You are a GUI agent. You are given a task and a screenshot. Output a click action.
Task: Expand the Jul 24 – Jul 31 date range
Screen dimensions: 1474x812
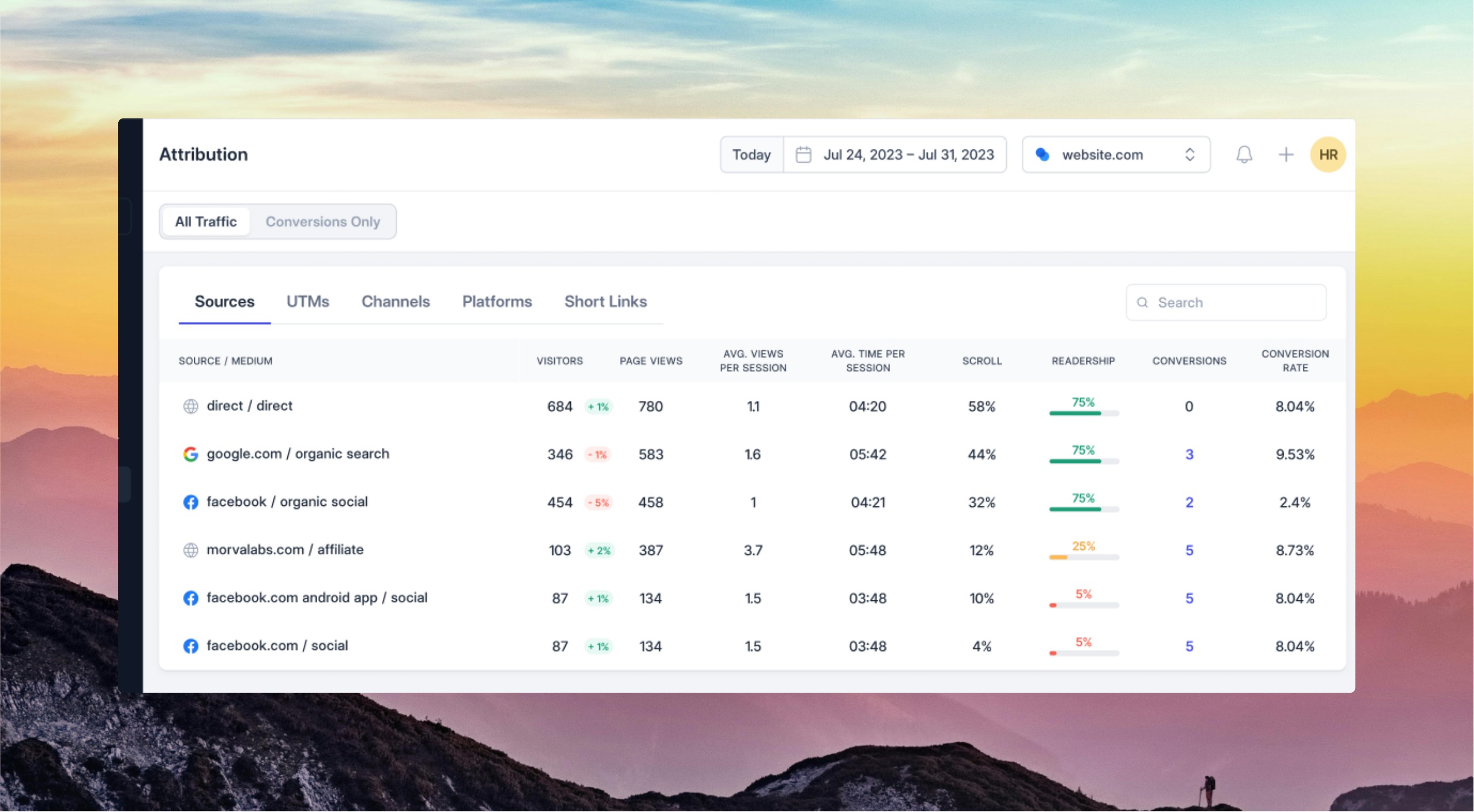[908, 155]
